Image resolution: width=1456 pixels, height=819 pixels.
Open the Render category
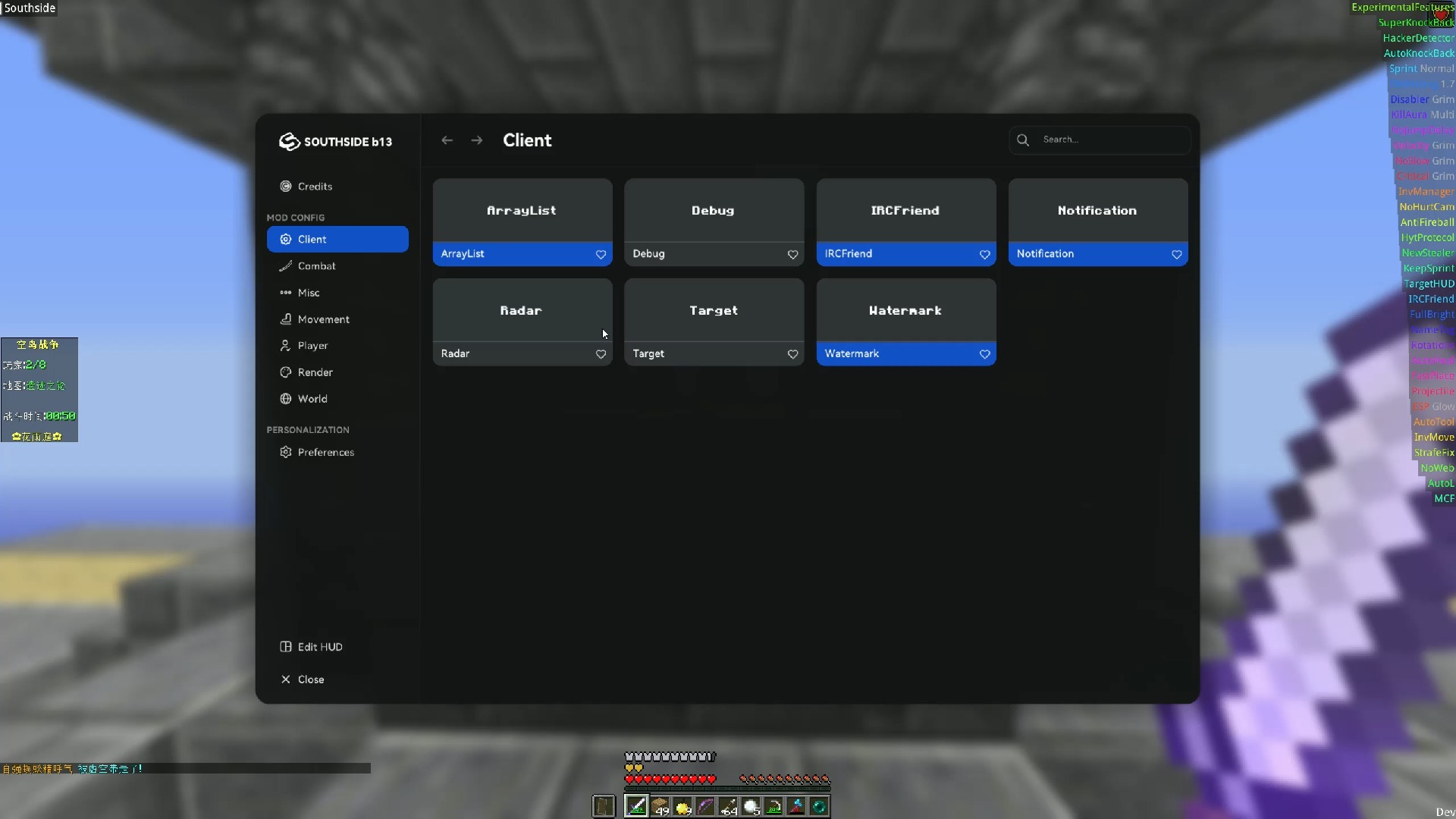[337, 372]
